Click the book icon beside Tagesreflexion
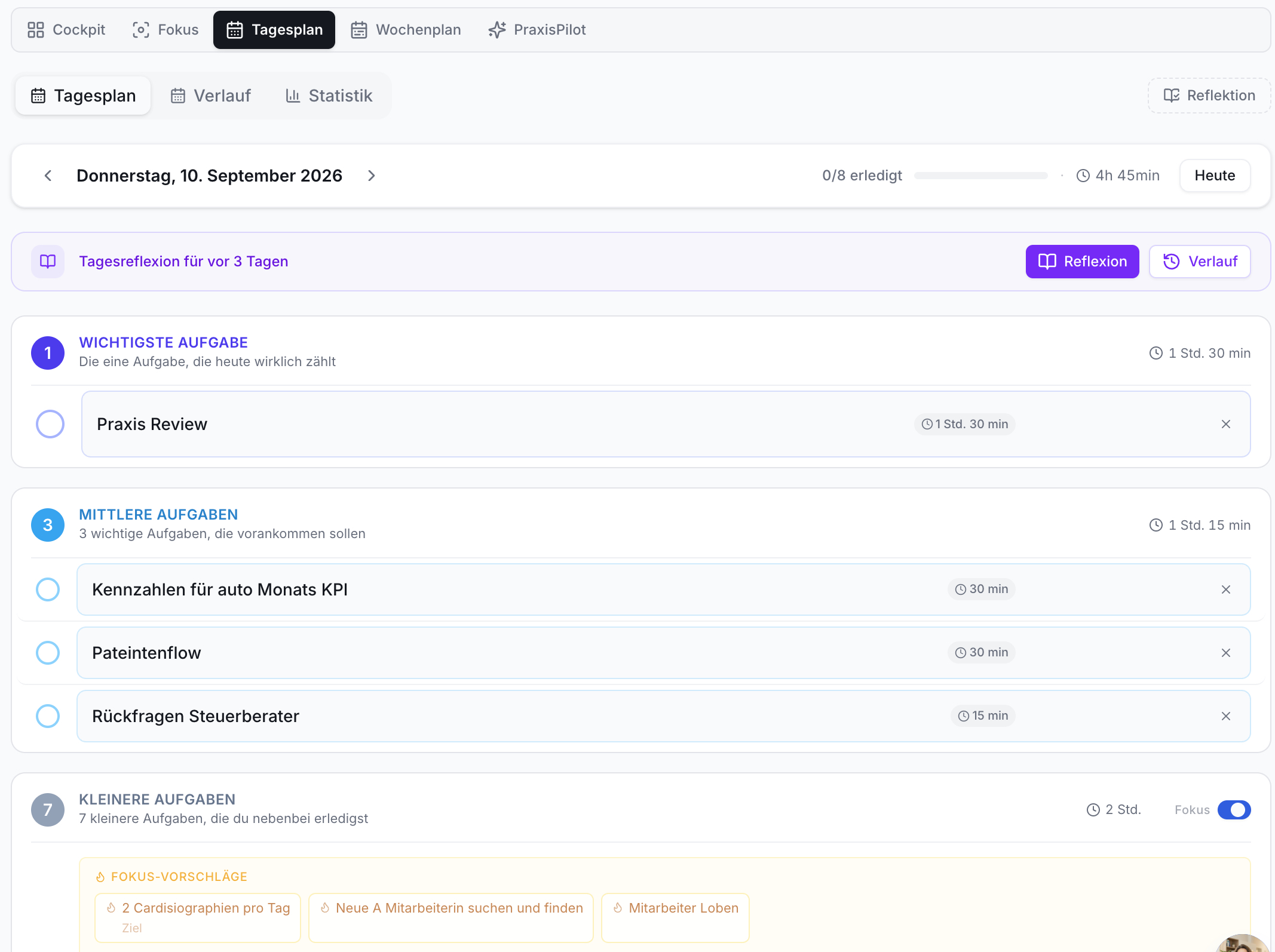Viewport: 1275px width, 952px height. click(x=48, y=262)
